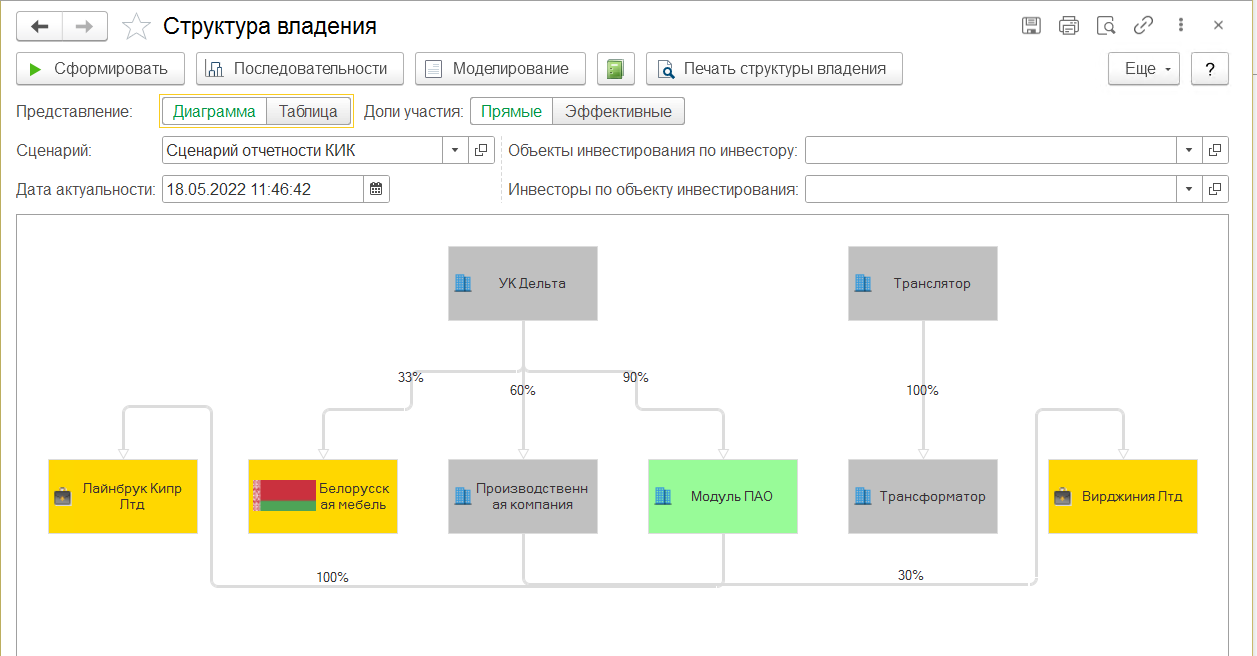Screen dimensions: 1257x656
Task: Click the forward navigation arrow
Action: tap(86, 26)
